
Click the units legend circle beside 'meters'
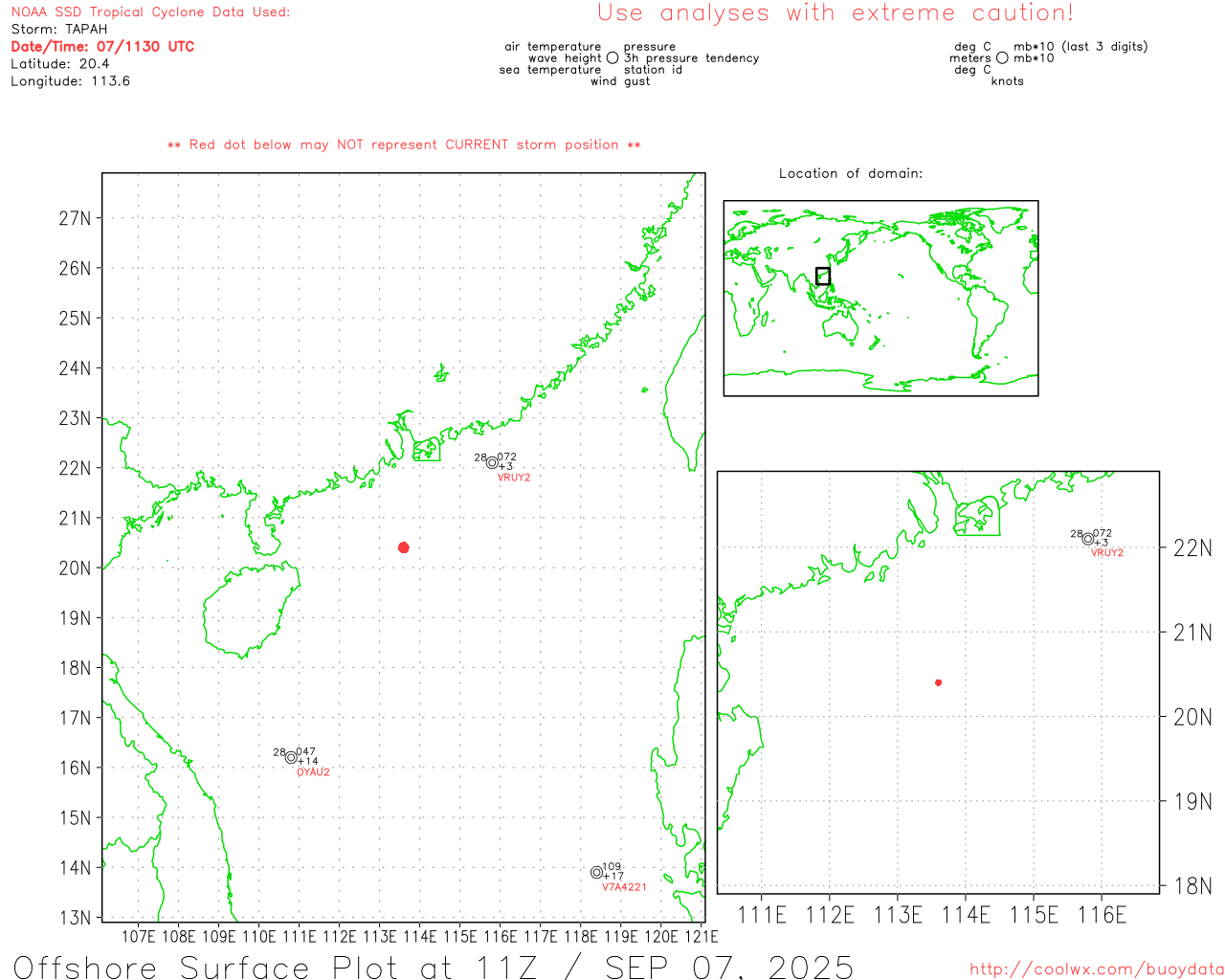point(1002,58)
